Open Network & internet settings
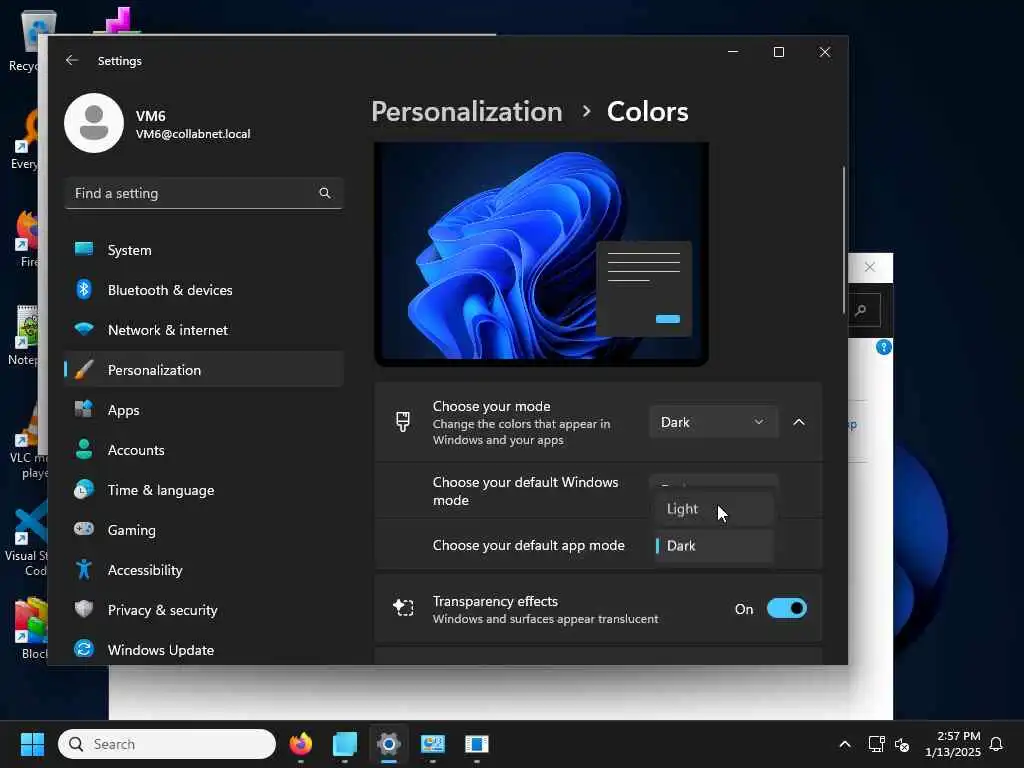 (x=204, y=330)
